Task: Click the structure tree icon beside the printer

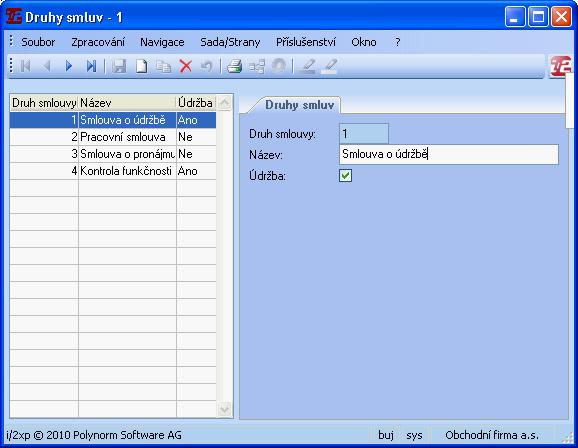Action: [x=257, y=66]
